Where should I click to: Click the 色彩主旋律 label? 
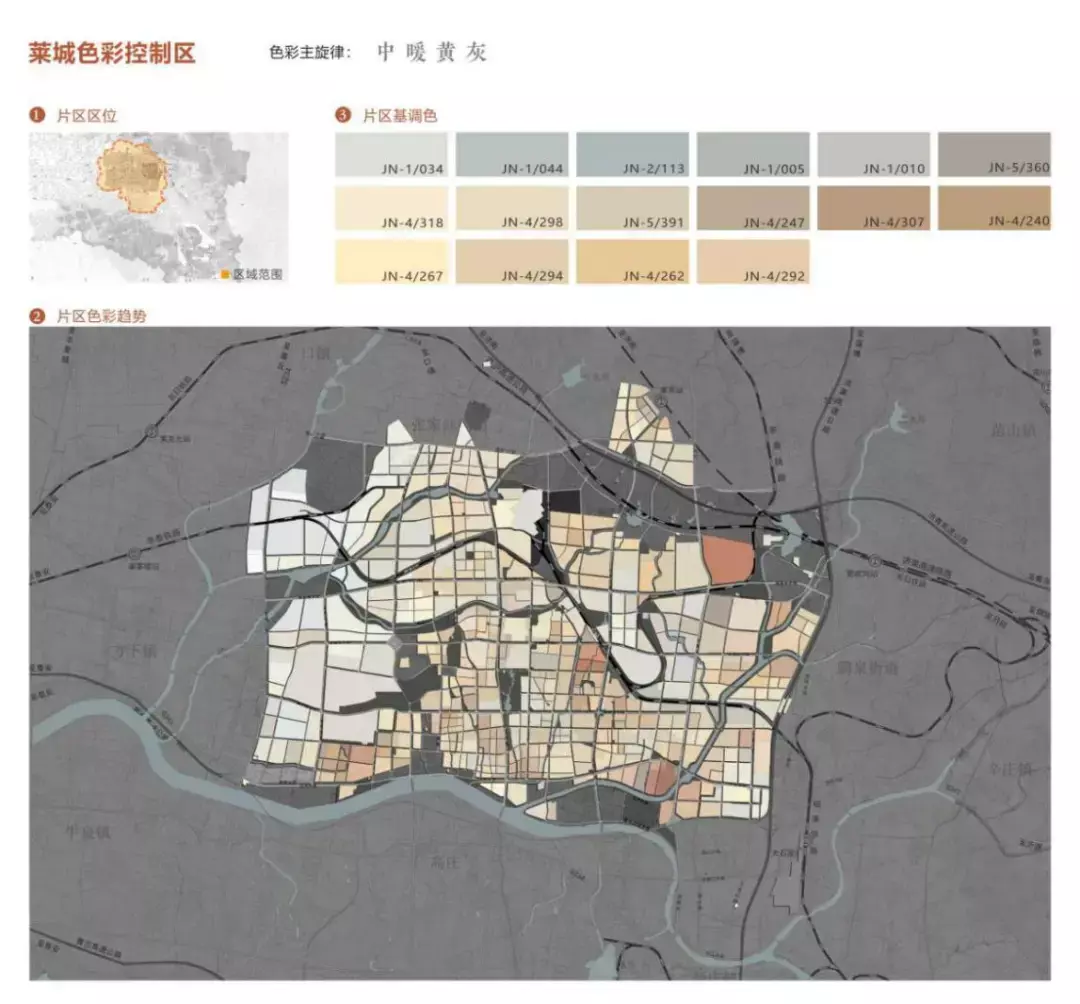303,50
